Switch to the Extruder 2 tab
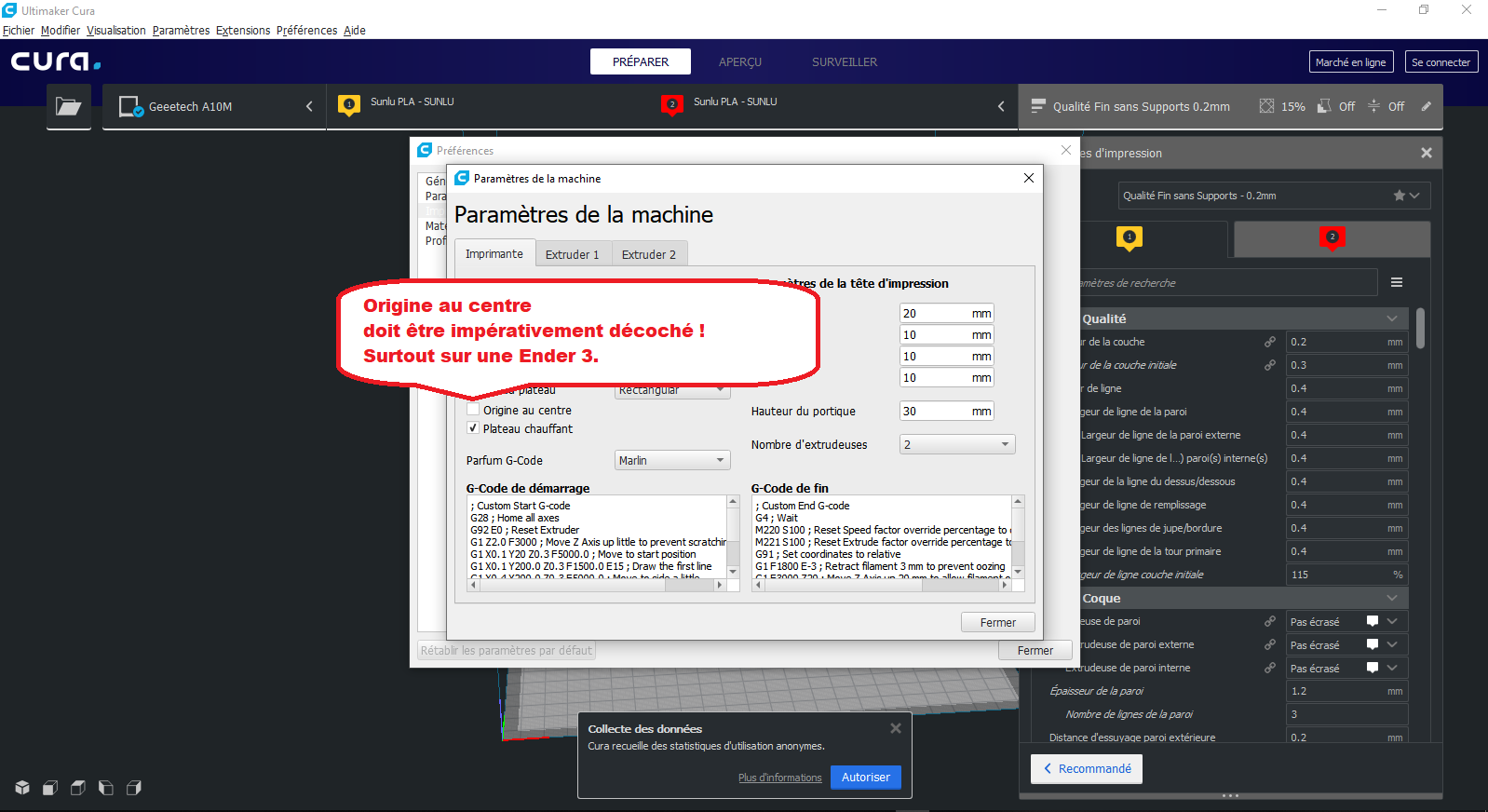1488x812 pixels. click(649, 254)
